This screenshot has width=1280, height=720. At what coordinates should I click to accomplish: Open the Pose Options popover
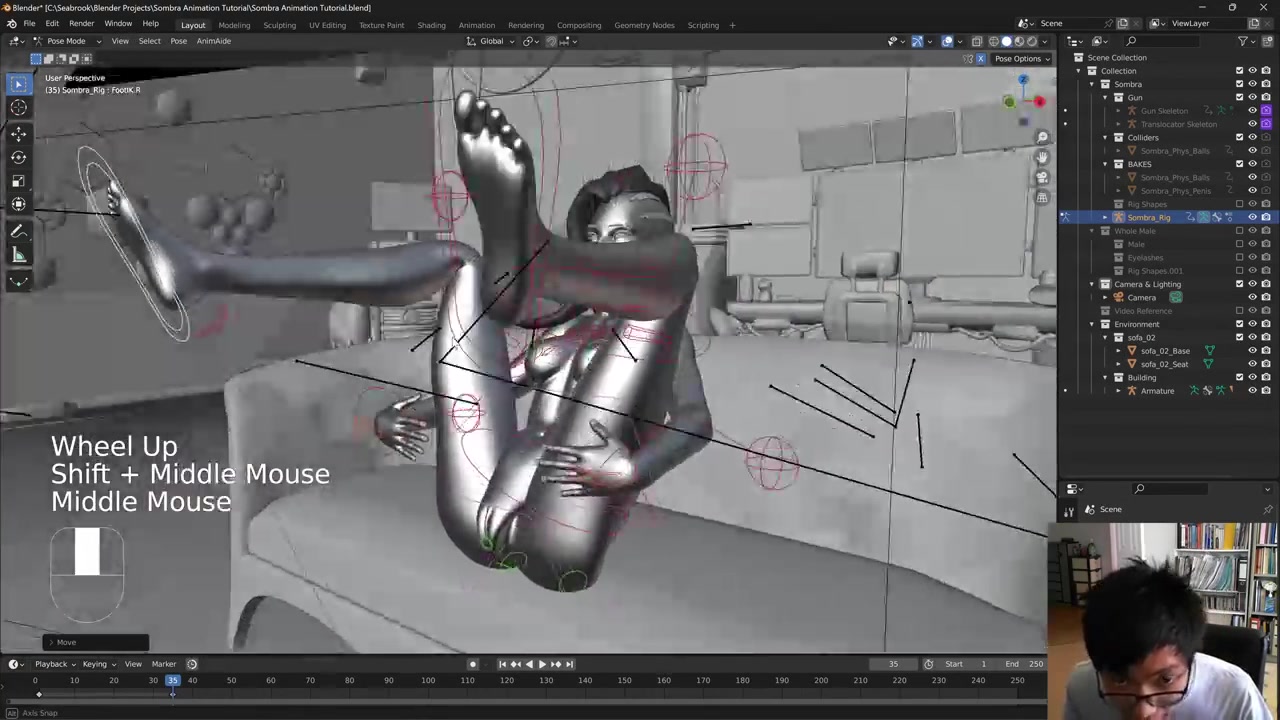click(x=1021, y=59)
